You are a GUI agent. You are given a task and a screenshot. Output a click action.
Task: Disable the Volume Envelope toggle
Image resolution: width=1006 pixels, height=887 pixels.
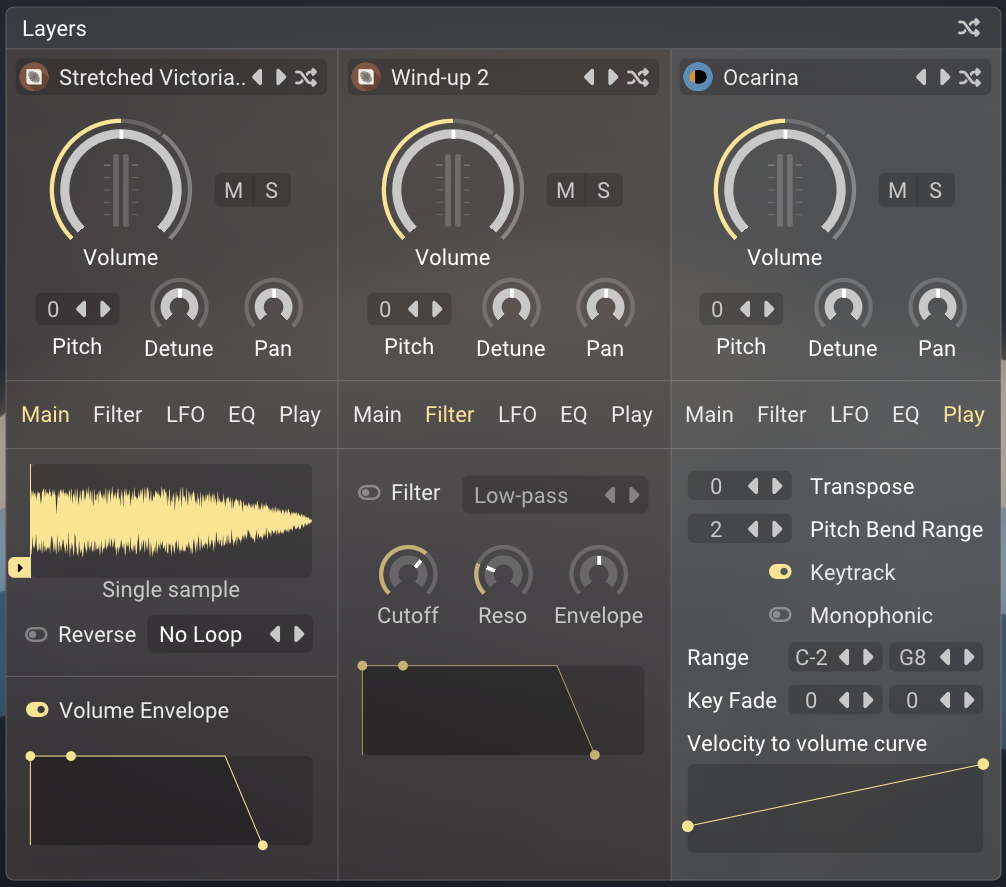click(x=38, y=710)
